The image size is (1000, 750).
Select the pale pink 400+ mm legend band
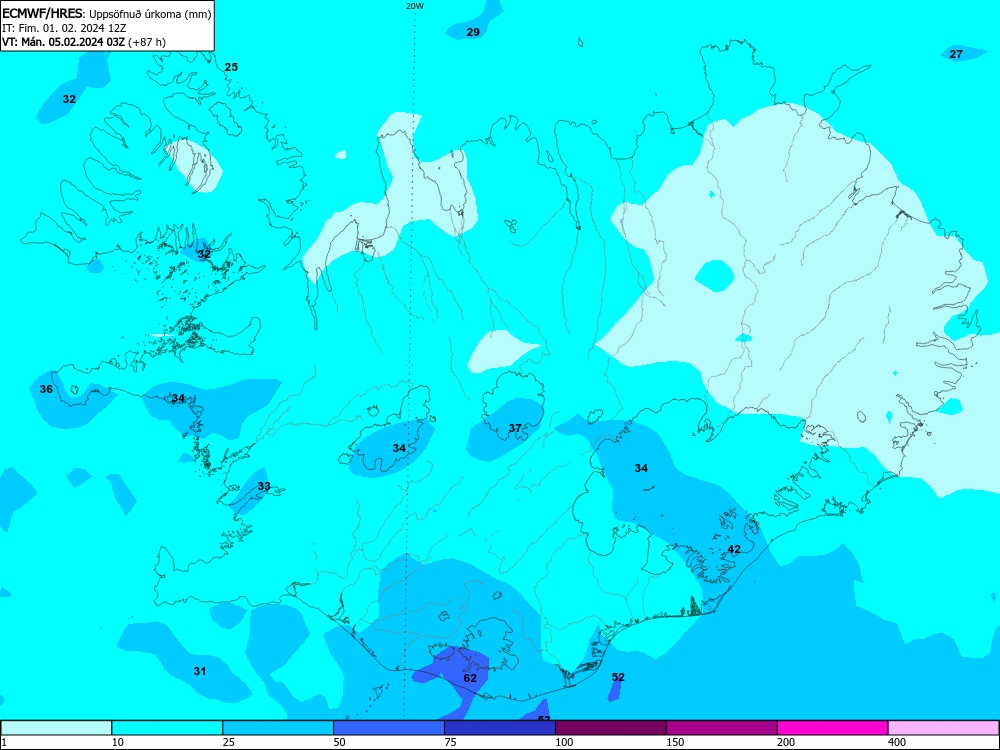click(944, 728)
